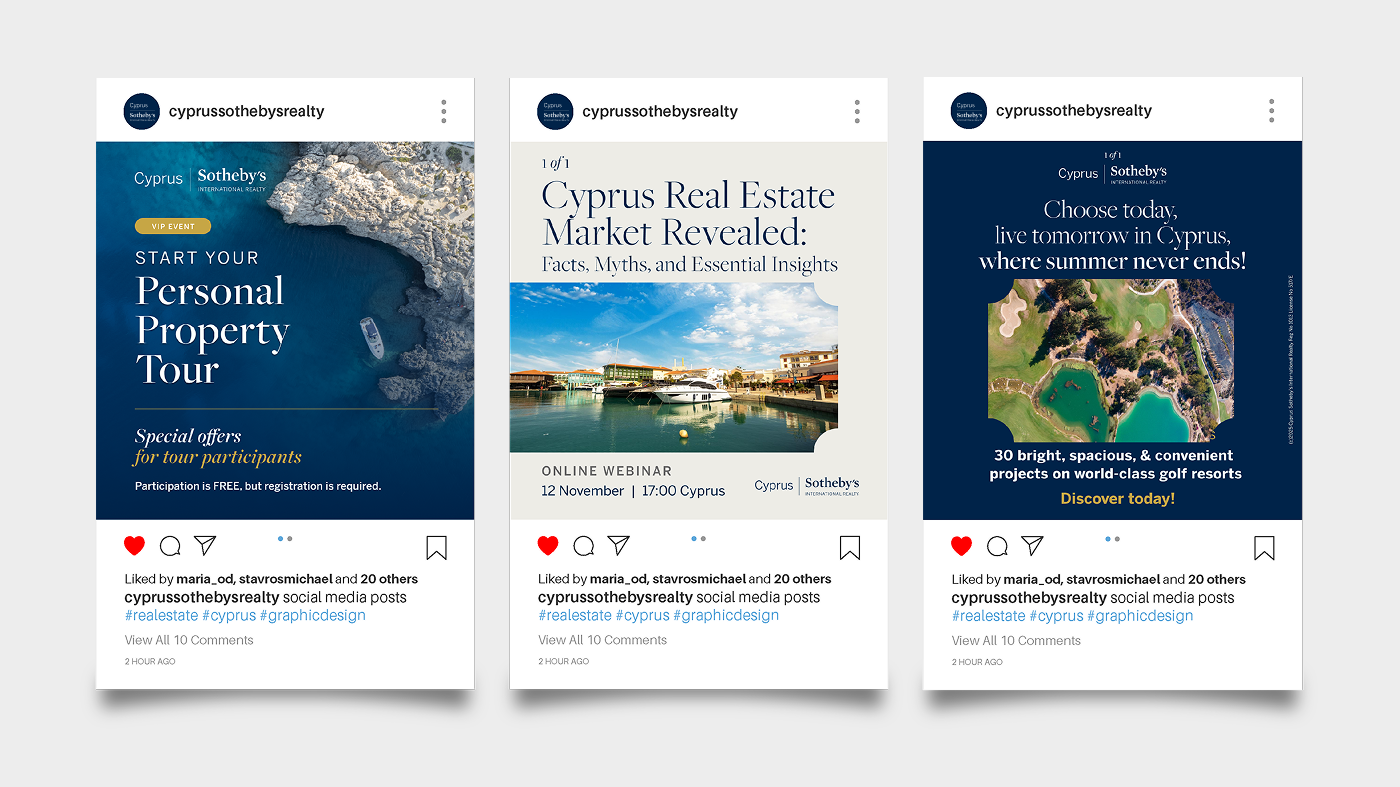Screen dimensions: 1400x787
Task: Open #realestate hashtag under the webinar post
Action: click(575, 616)
